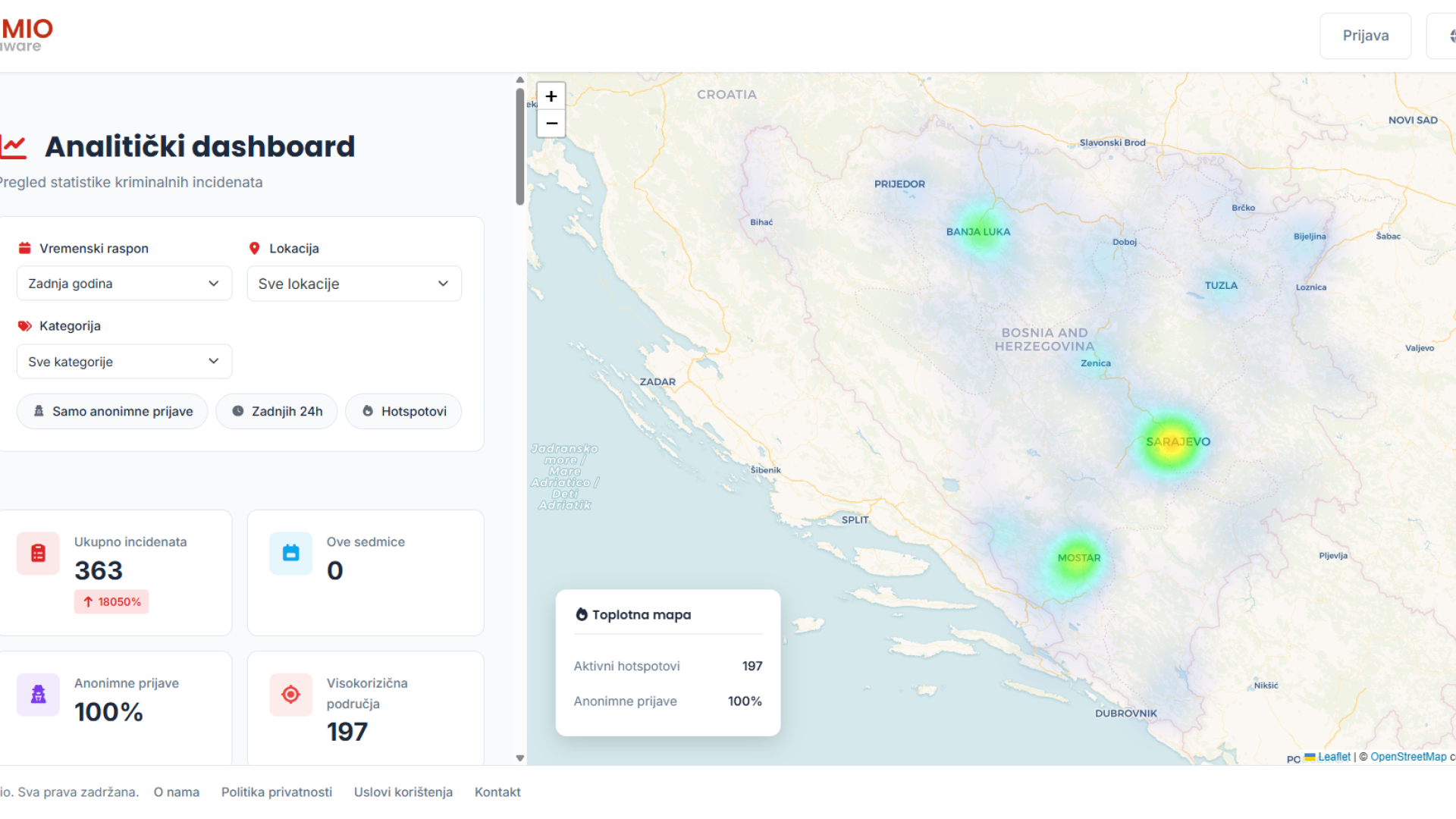Click the Leaflet attribution link
Image resolution: width=1456 pixels, height=819 pixels.
tap(1334, 757)
